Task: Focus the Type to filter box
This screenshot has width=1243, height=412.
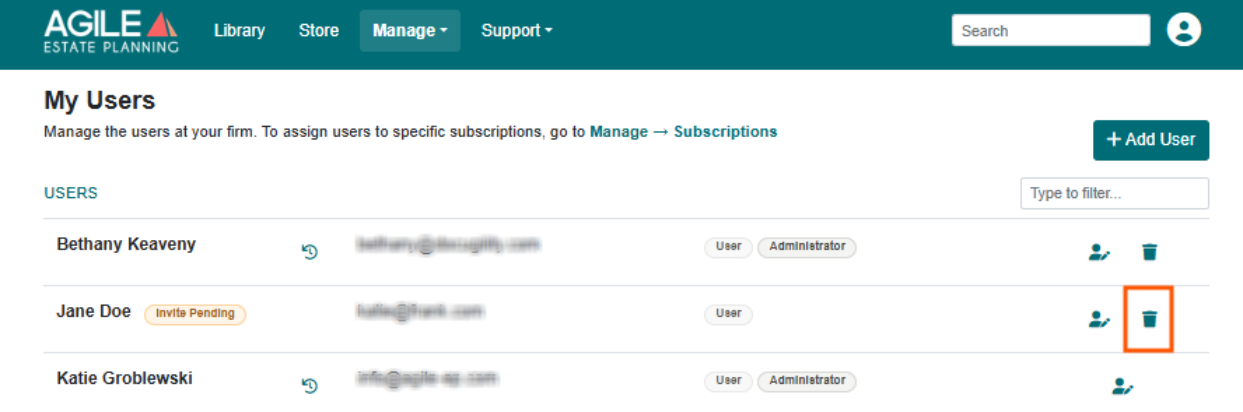Action: pyautogui.click(x=1114, y=193)
